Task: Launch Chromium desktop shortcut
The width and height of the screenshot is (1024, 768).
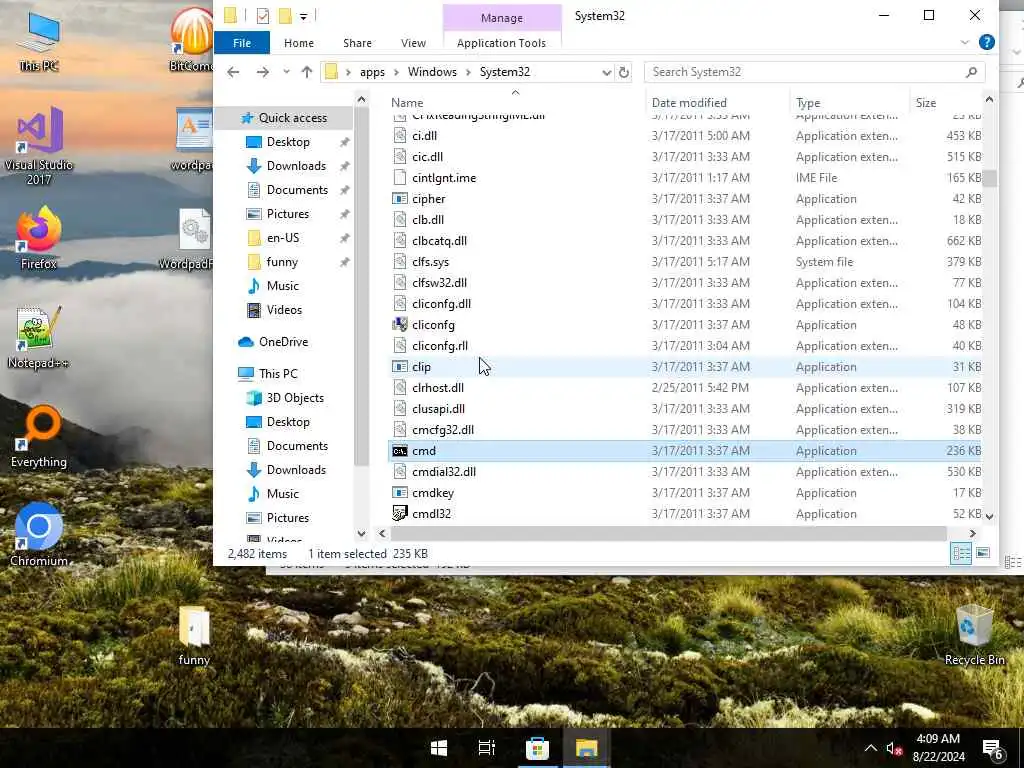Action: (39, 534)
